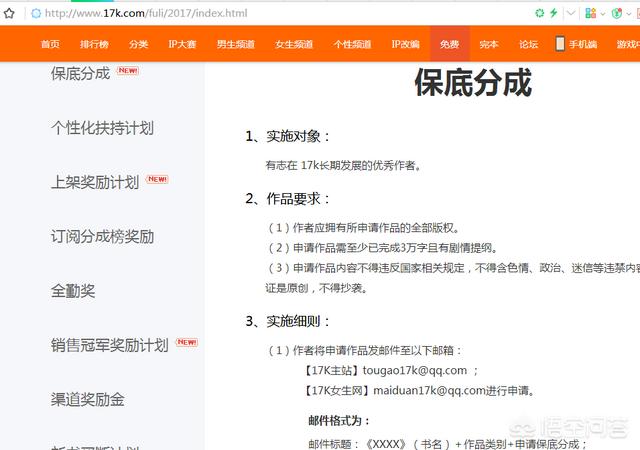
Task: Open the 手机端 nav link
Action: pyautogui.click(x=583, y=44)
